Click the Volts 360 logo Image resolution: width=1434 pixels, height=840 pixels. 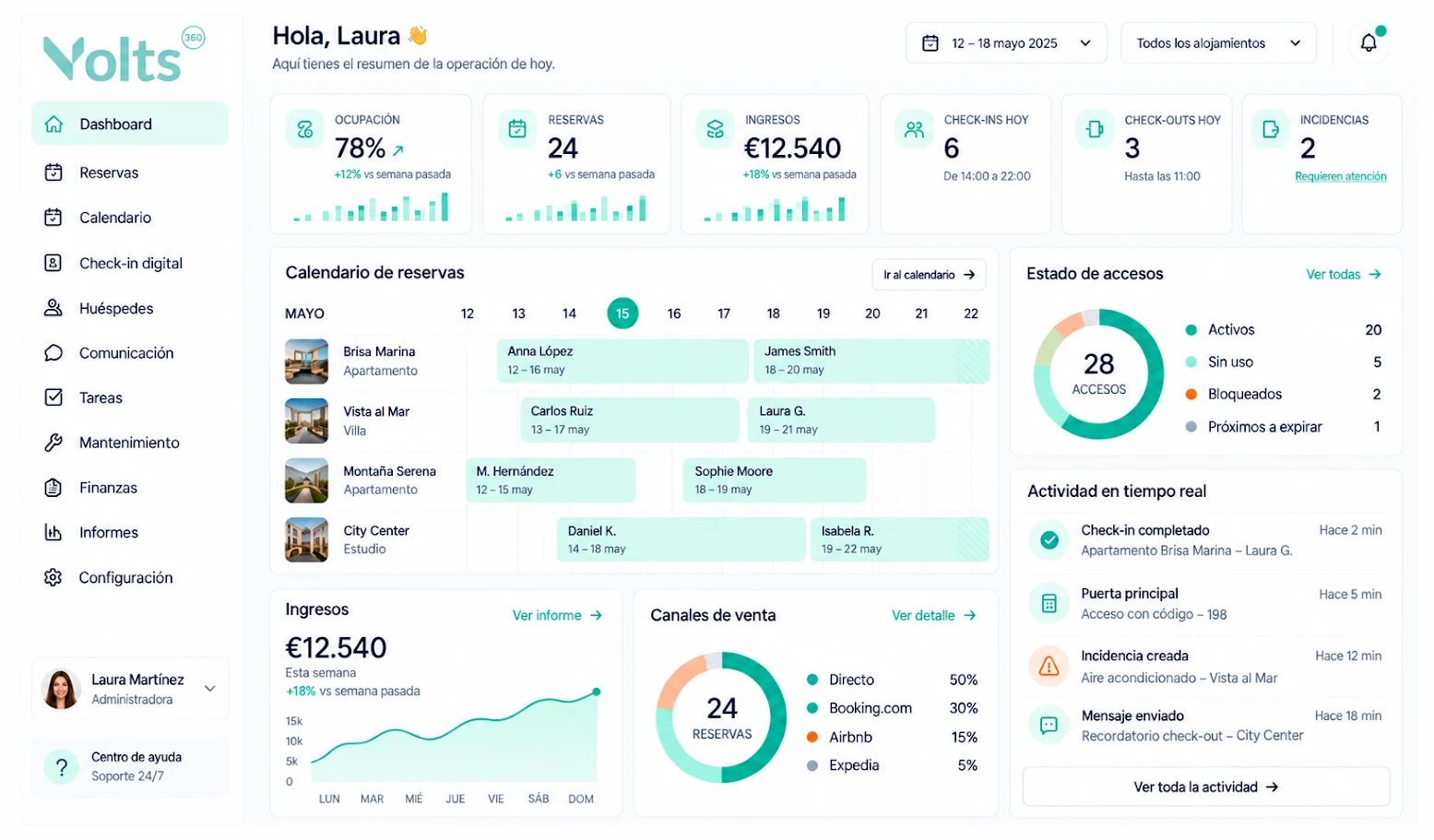click(x=124, y=54)
